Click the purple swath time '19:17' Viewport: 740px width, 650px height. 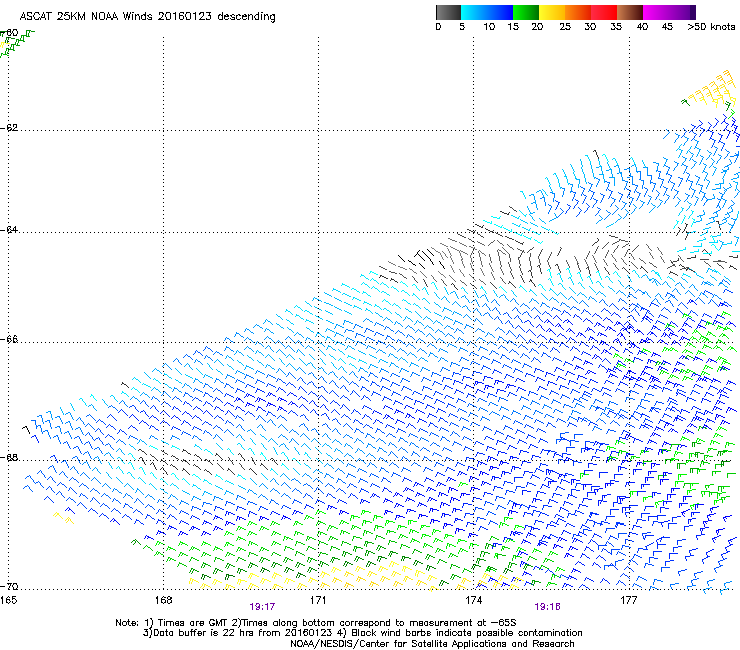(262, 607)
